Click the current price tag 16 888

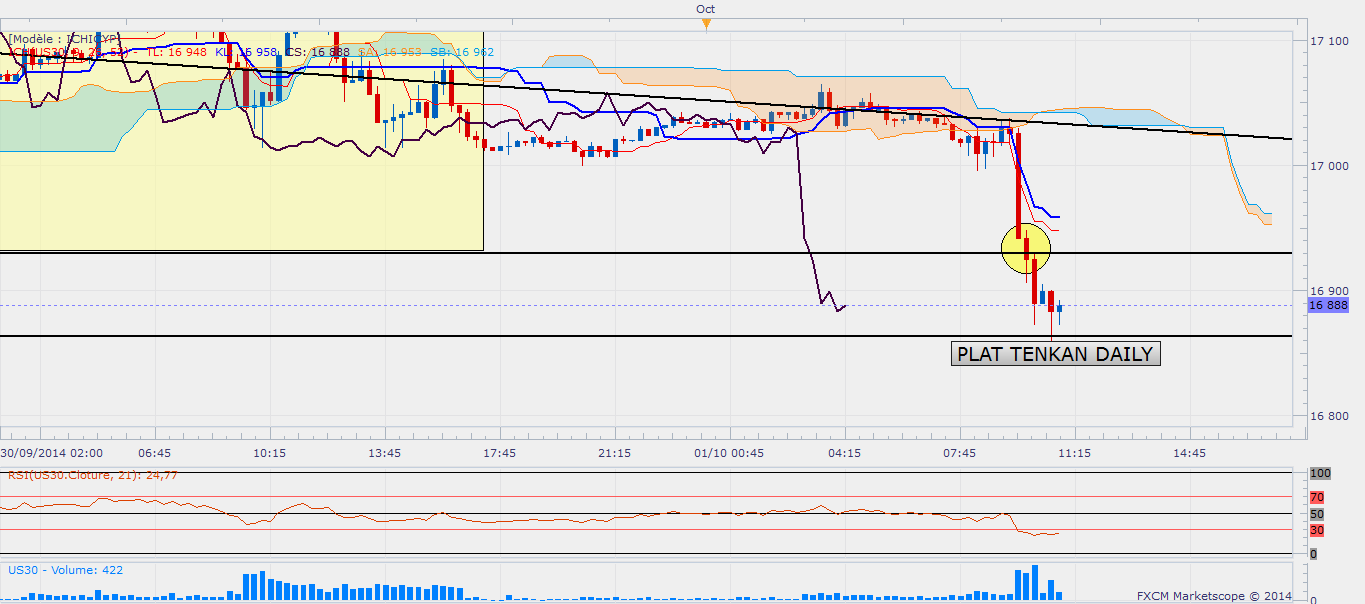pyautogui.click(x=1328, y=306)
